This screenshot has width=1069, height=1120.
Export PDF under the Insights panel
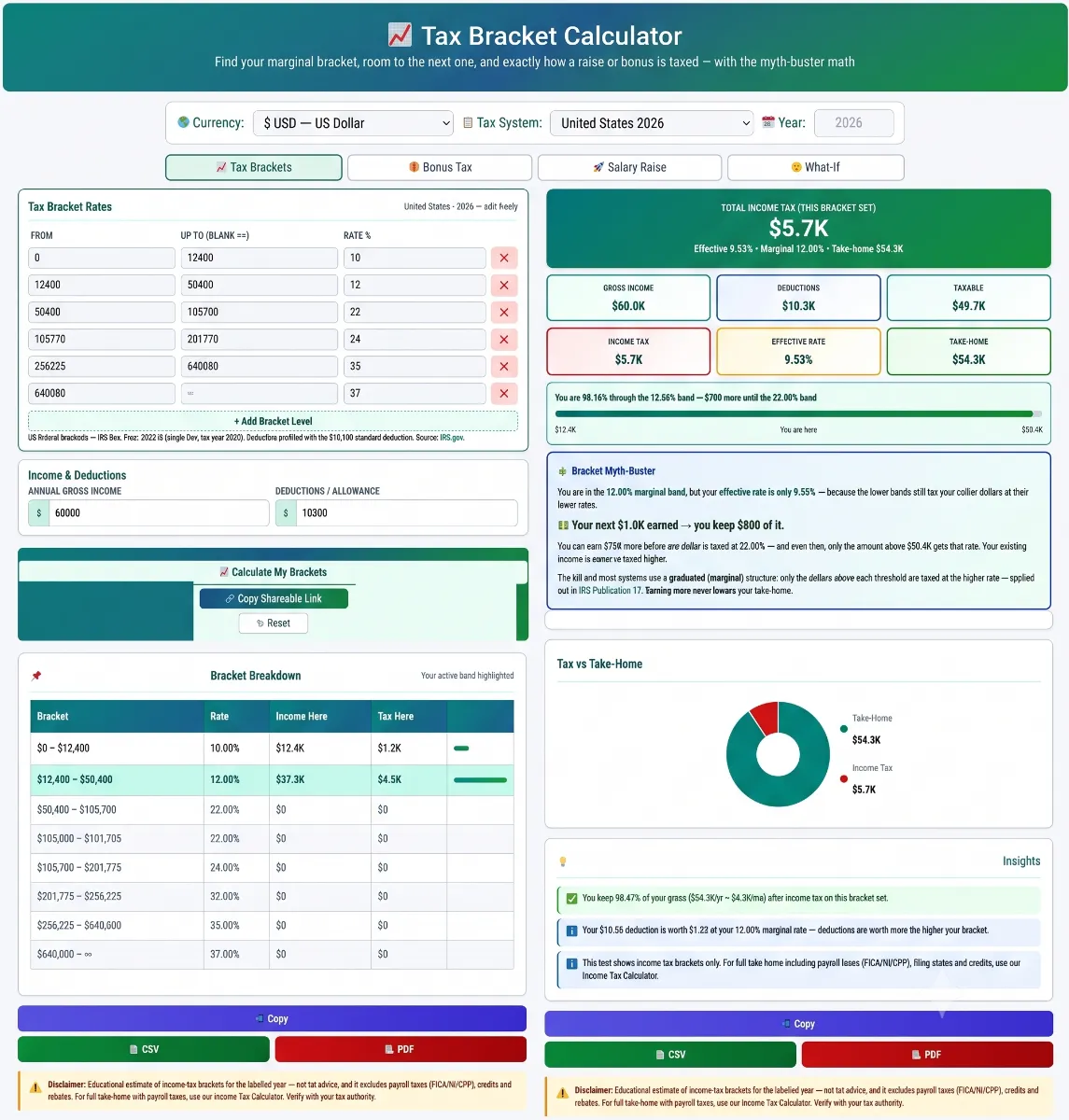pyautogui.click(x=927, y=1055)
